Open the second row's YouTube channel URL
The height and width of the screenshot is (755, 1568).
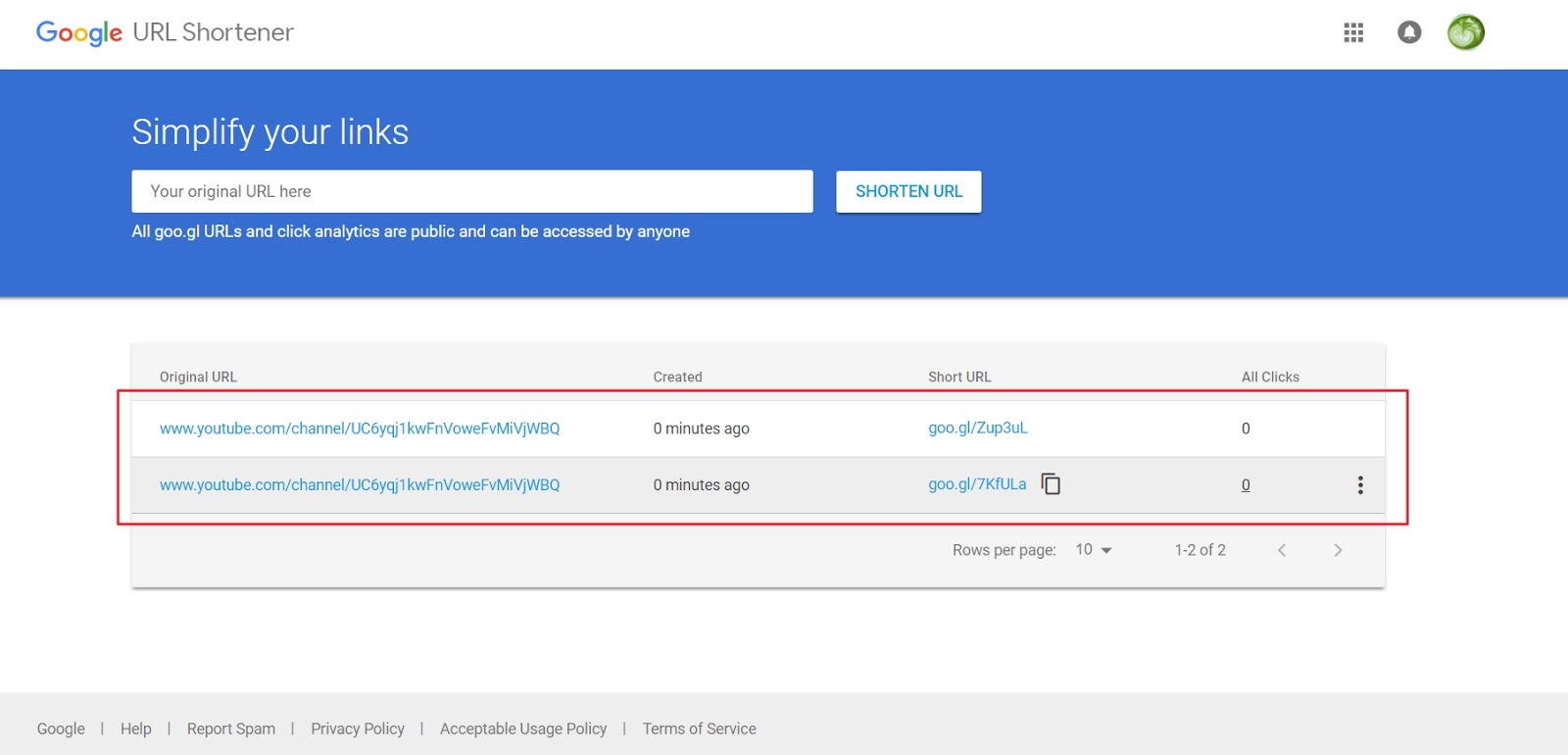pos(360,485)
